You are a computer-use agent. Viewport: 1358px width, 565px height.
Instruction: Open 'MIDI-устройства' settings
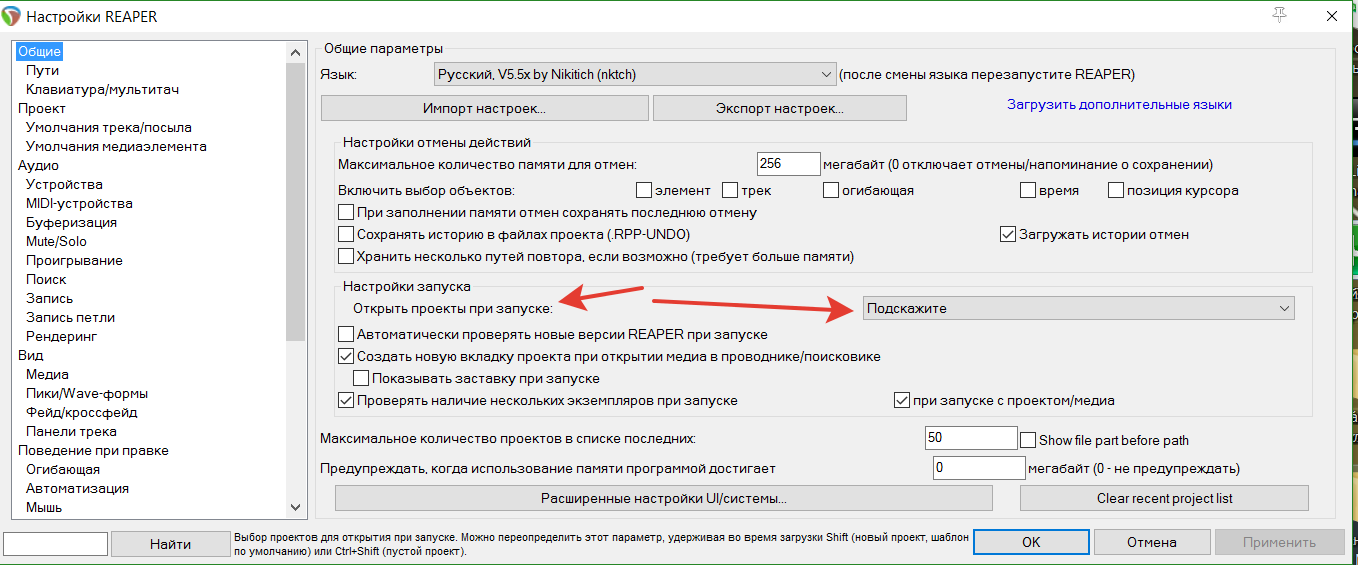click(x=79, y=203)
